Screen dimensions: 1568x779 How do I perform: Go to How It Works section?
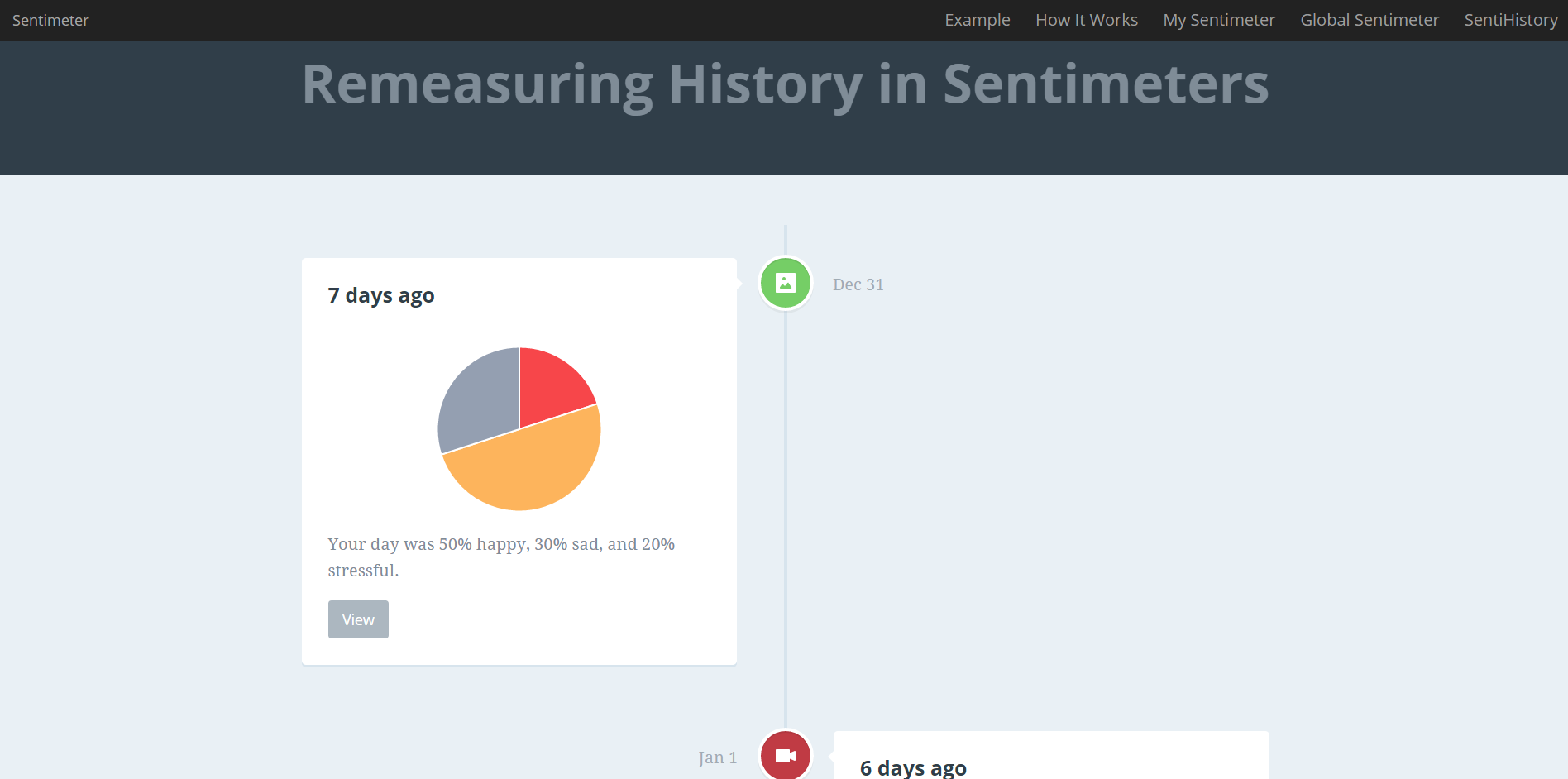click(1087, 20)
